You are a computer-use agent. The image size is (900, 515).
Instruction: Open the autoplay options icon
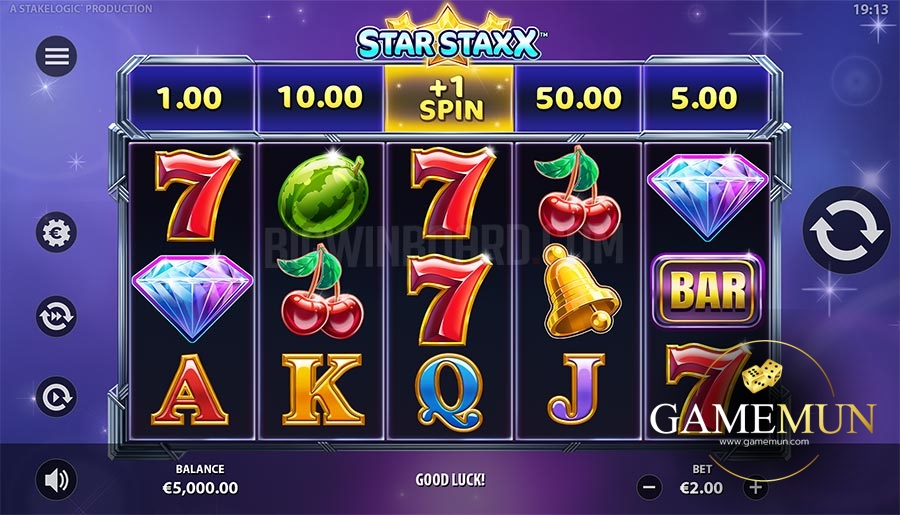pos(56,397)
